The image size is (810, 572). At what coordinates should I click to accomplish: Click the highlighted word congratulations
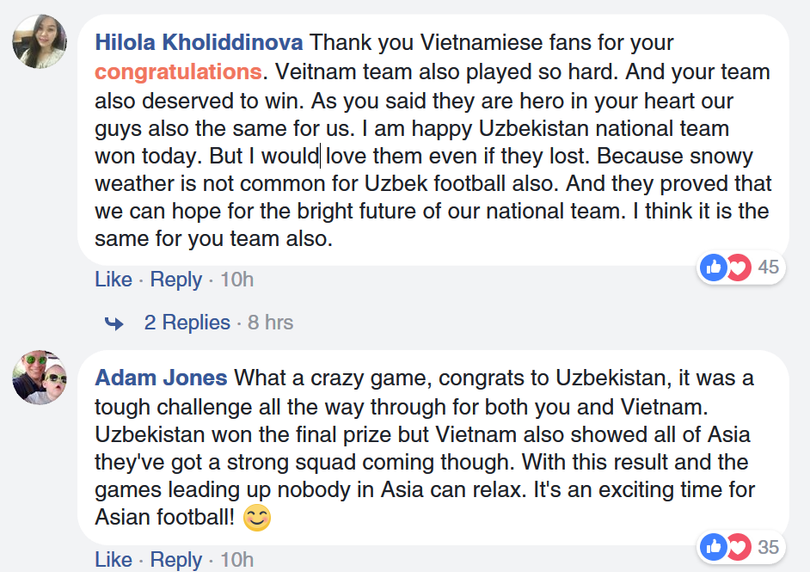click(178, 72)
